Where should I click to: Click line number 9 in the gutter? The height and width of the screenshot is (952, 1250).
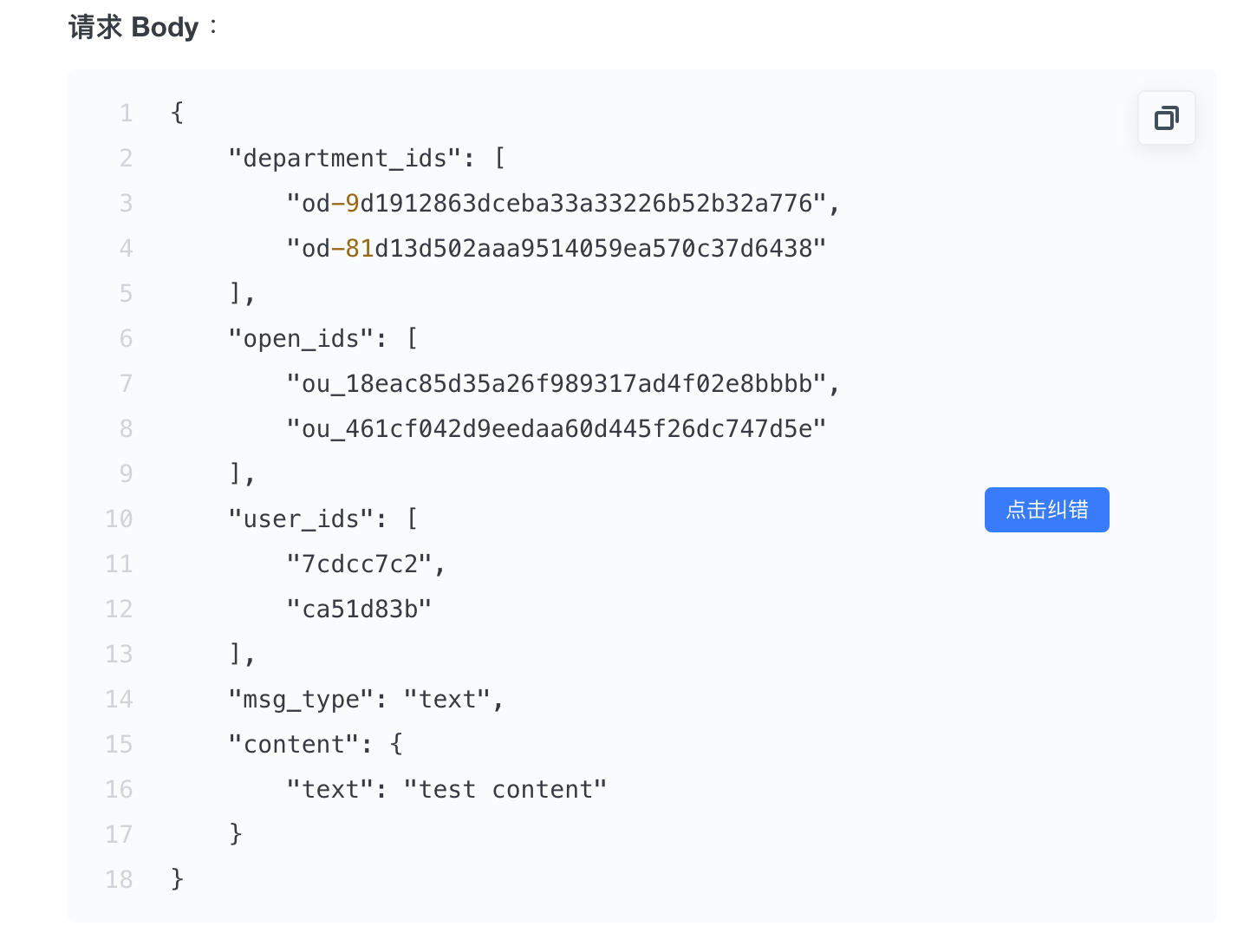pyautogui.click(x=127, y=474)
